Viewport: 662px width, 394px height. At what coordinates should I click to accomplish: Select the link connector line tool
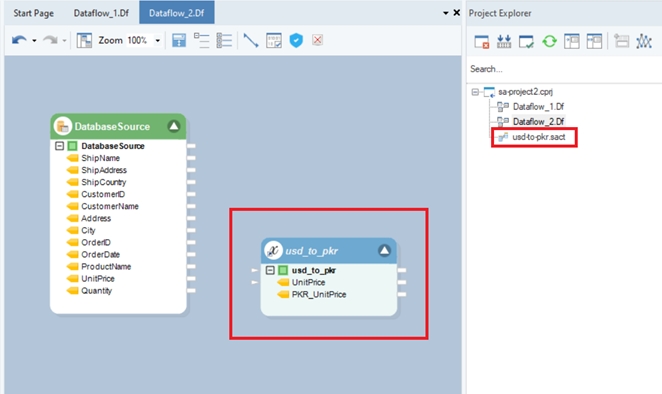coord(251,41)
